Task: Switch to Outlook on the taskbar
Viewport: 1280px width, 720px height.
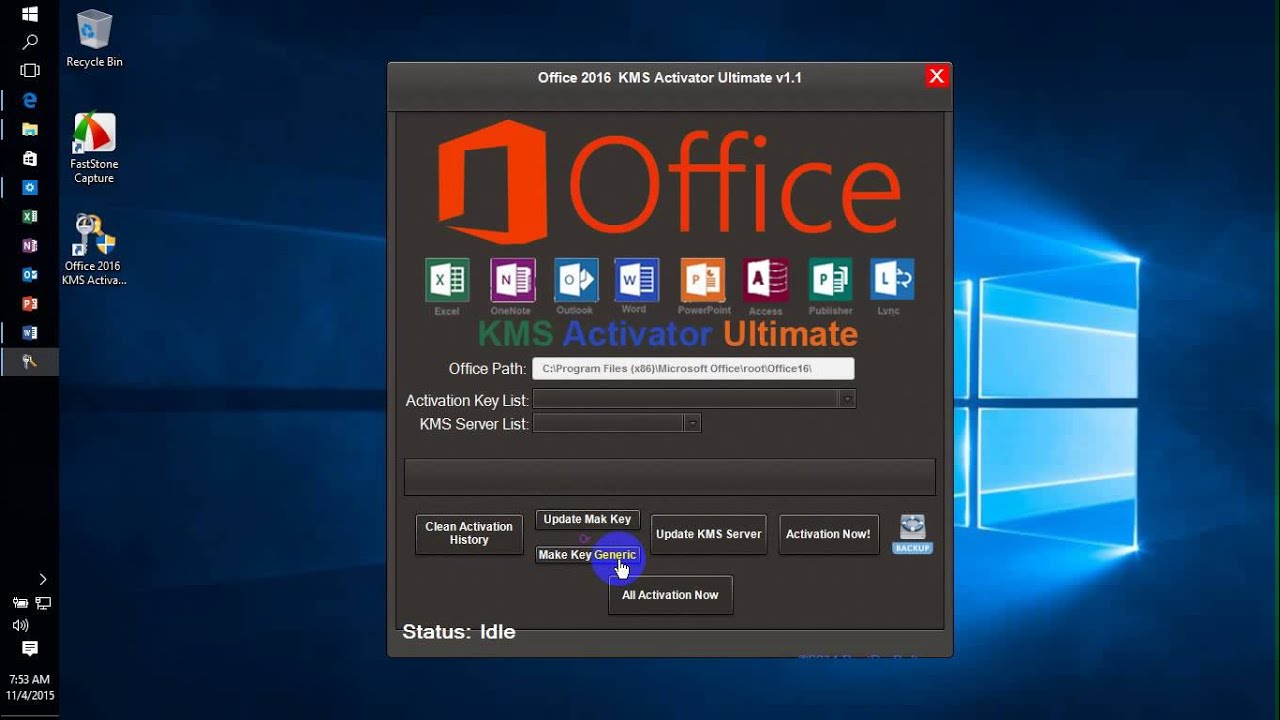Action: point(29,274)
